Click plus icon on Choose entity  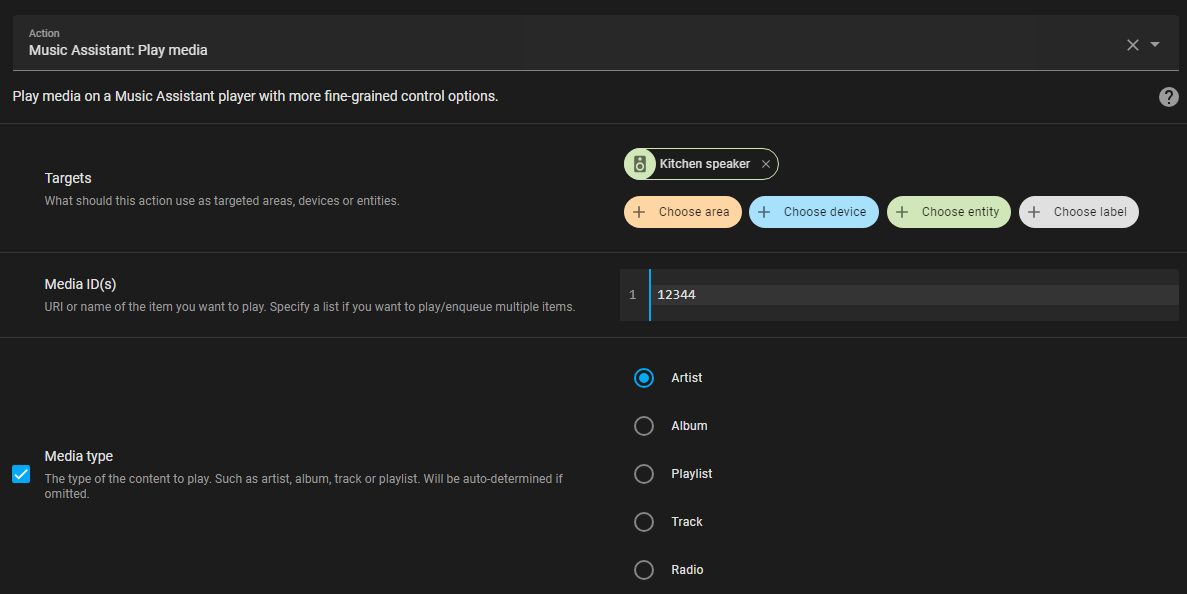(903, 212)
